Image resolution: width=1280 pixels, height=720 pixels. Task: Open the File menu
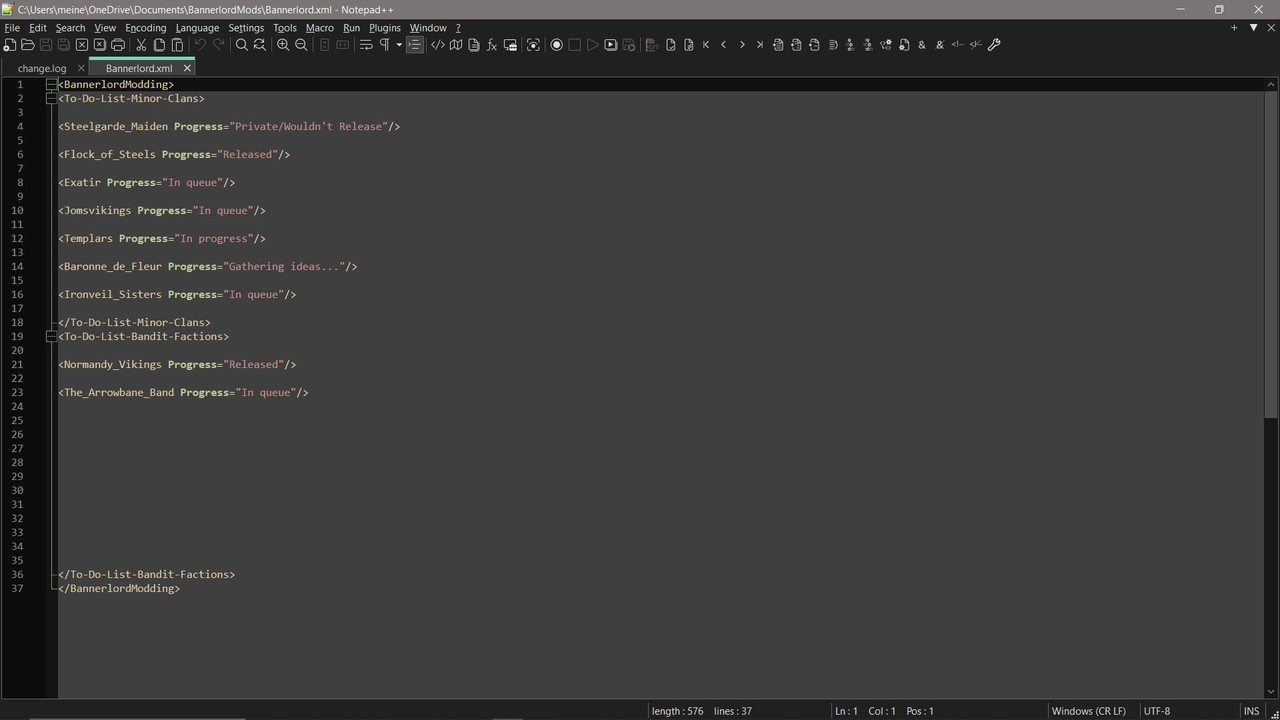[x=12, y=28]
